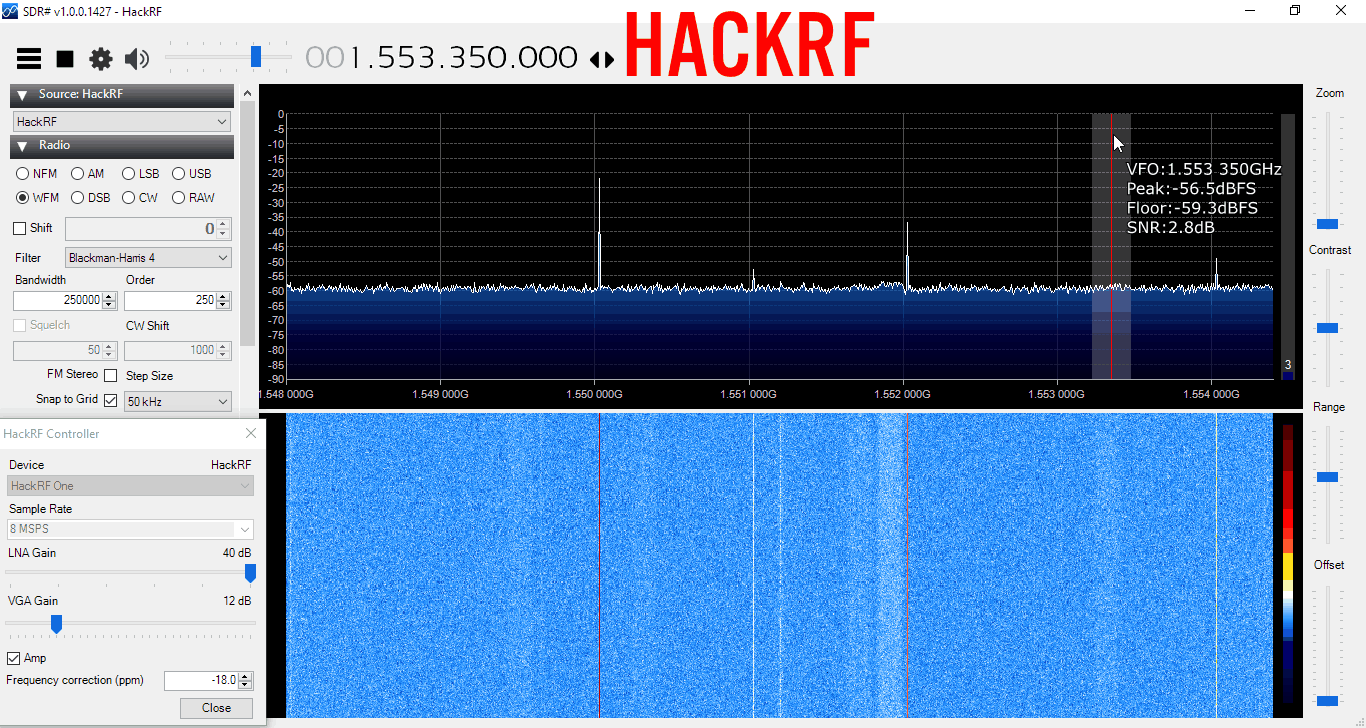Increment the Bandwidth spinner up arrow
Viewport: 1366px width, 728px height.
109,296
